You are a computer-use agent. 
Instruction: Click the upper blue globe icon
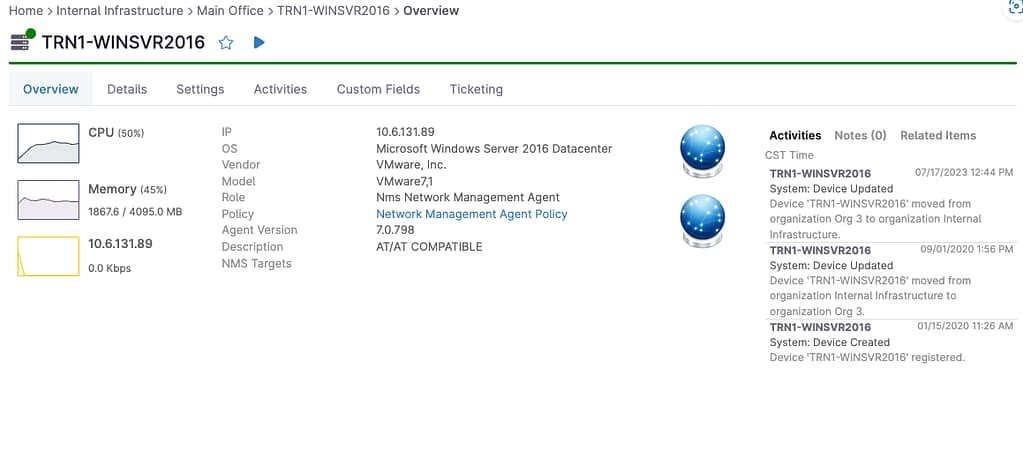[x=701, y=147]
